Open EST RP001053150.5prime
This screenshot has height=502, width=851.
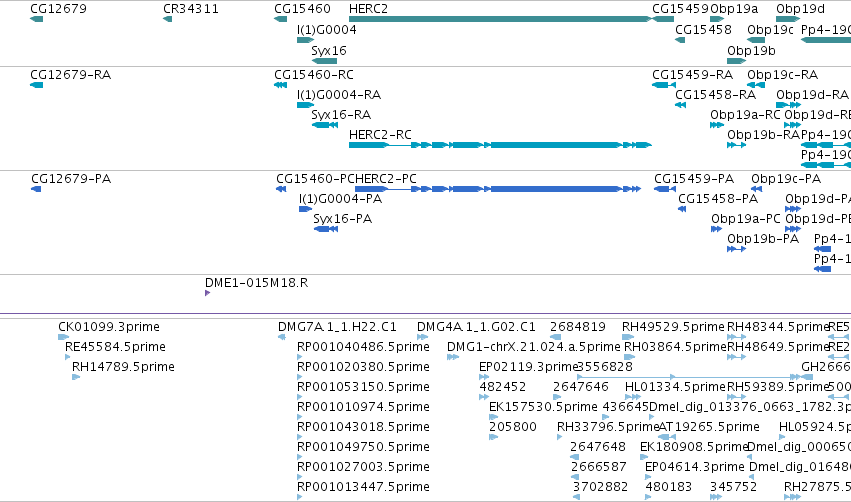point(363,387)
